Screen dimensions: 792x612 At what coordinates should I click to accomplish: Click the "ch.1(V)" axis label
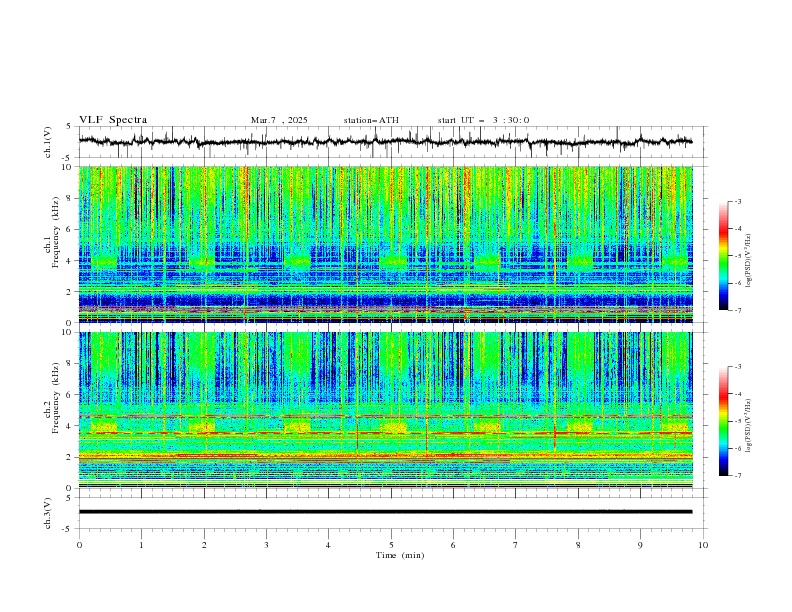[x=48, y=142]
